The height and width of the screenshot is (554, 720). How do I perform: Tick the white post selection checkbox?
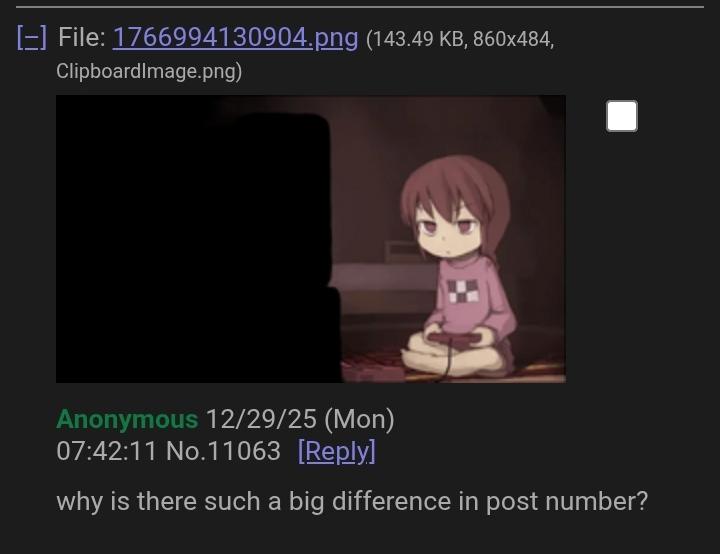point(622,116)
